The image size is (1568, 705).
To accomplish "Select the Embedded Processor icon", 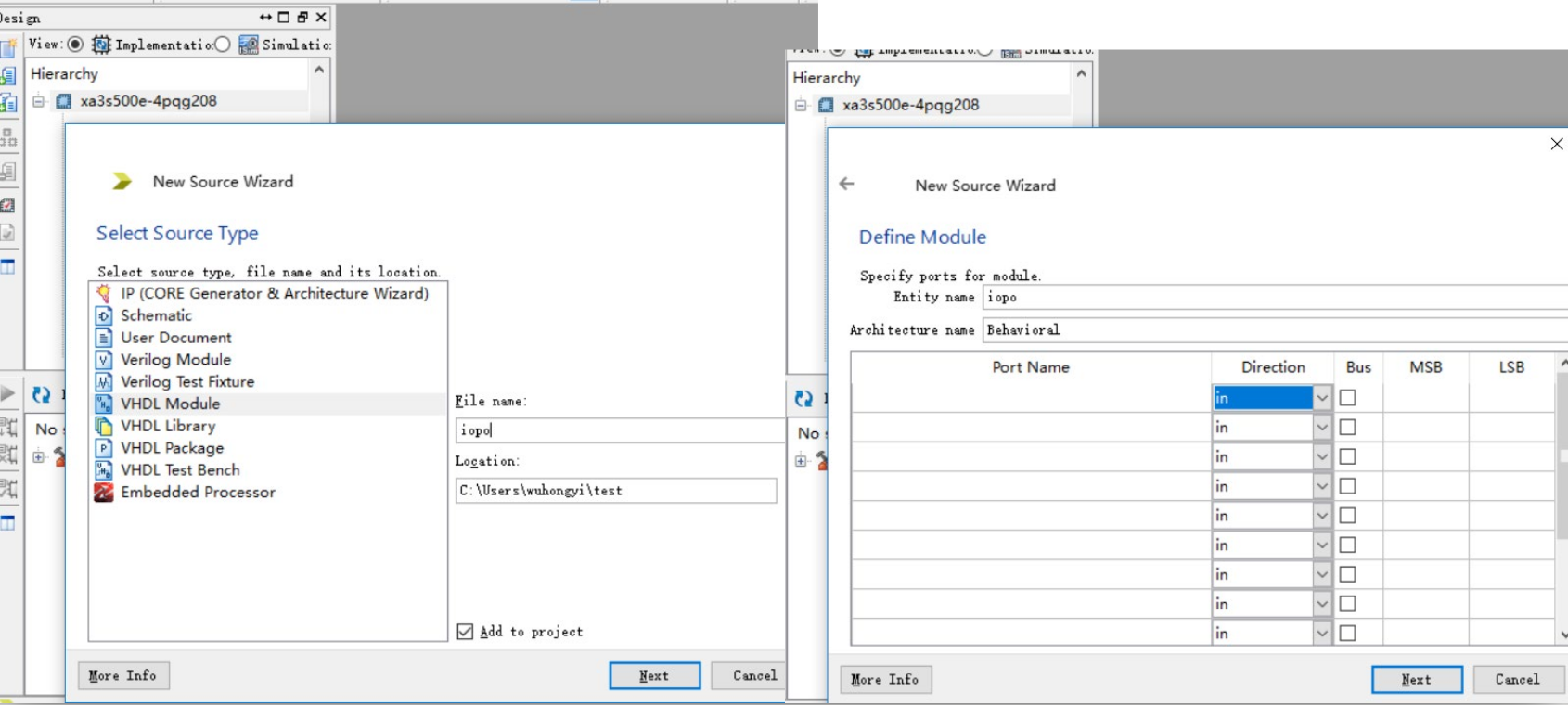I will pos(104,493).
